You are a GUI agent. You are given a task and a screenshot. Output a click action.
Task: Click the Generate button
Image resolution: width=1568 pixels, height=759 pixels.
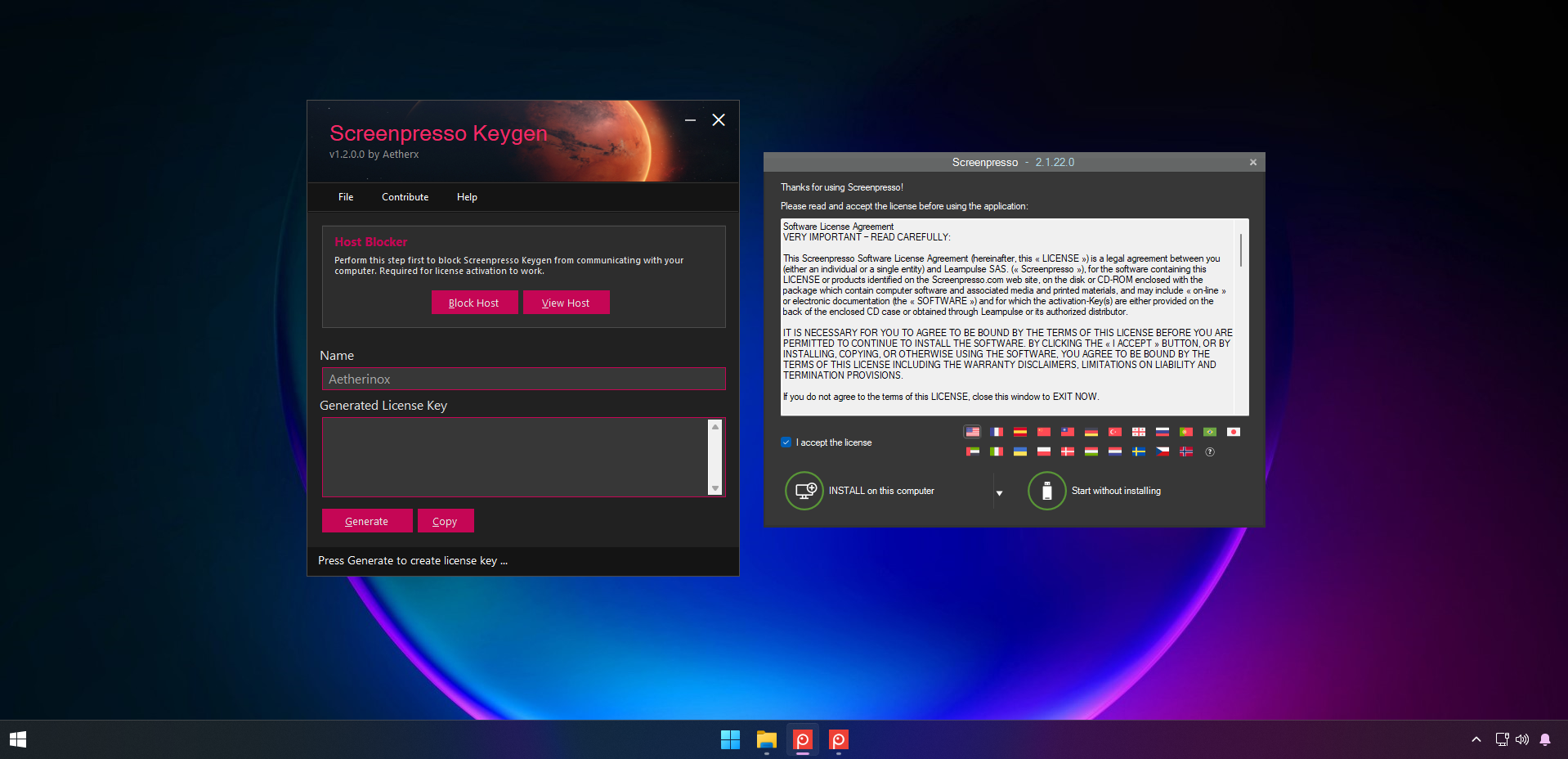(x=367, y=521)
